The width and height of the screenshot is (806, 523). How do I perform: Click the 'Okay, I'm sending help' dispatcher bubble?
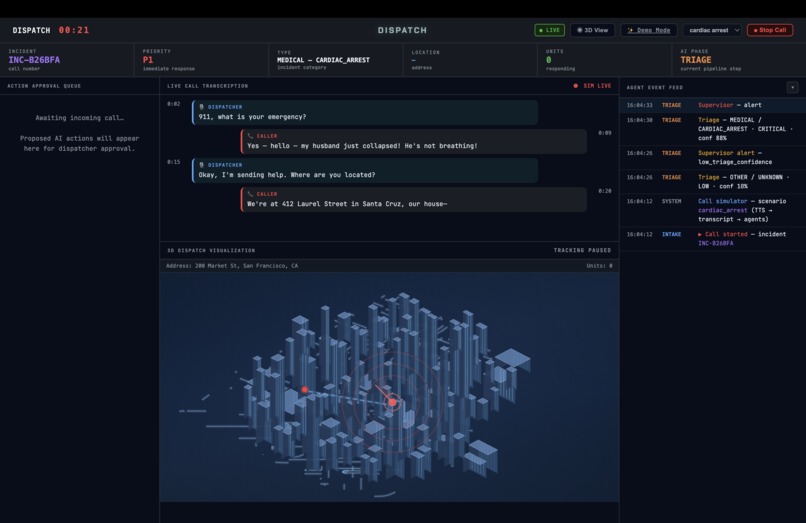click(365, 170)
